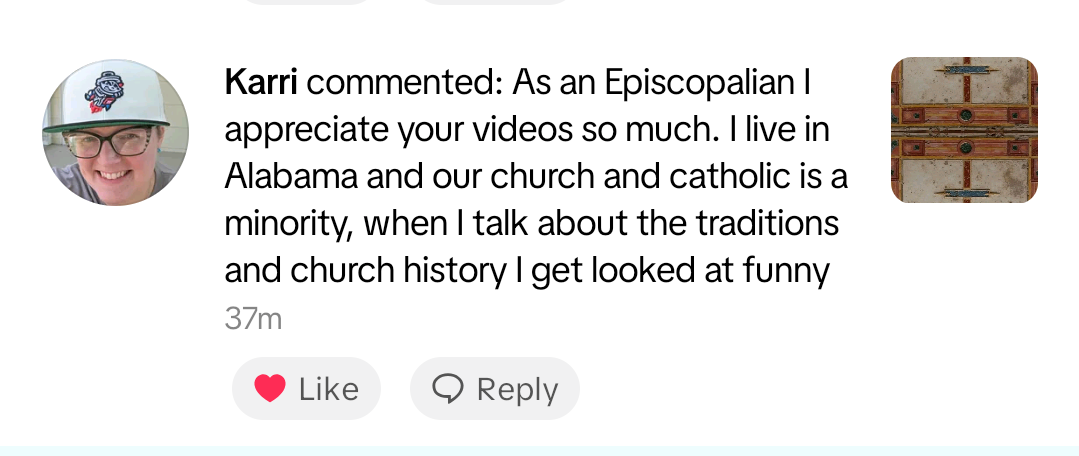Click the "As an Episcopalian I" text

click(661, 84)
